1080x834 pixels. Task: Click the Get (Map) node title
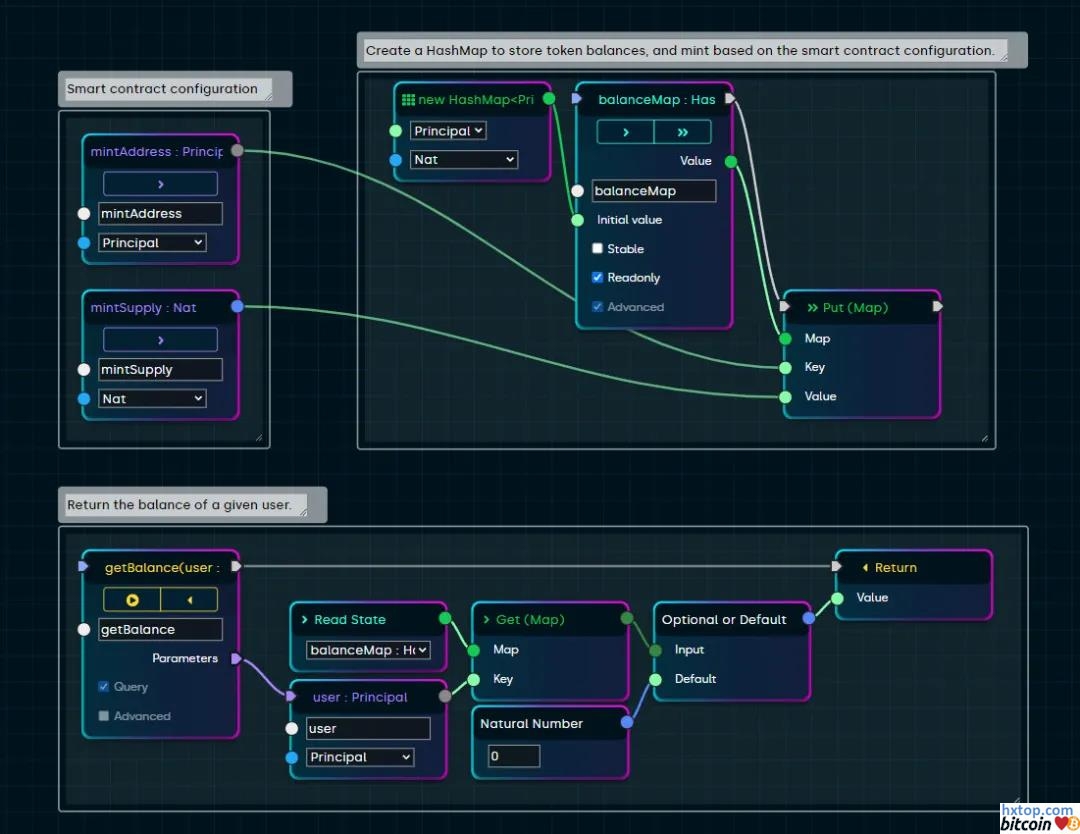click(530, 620)
